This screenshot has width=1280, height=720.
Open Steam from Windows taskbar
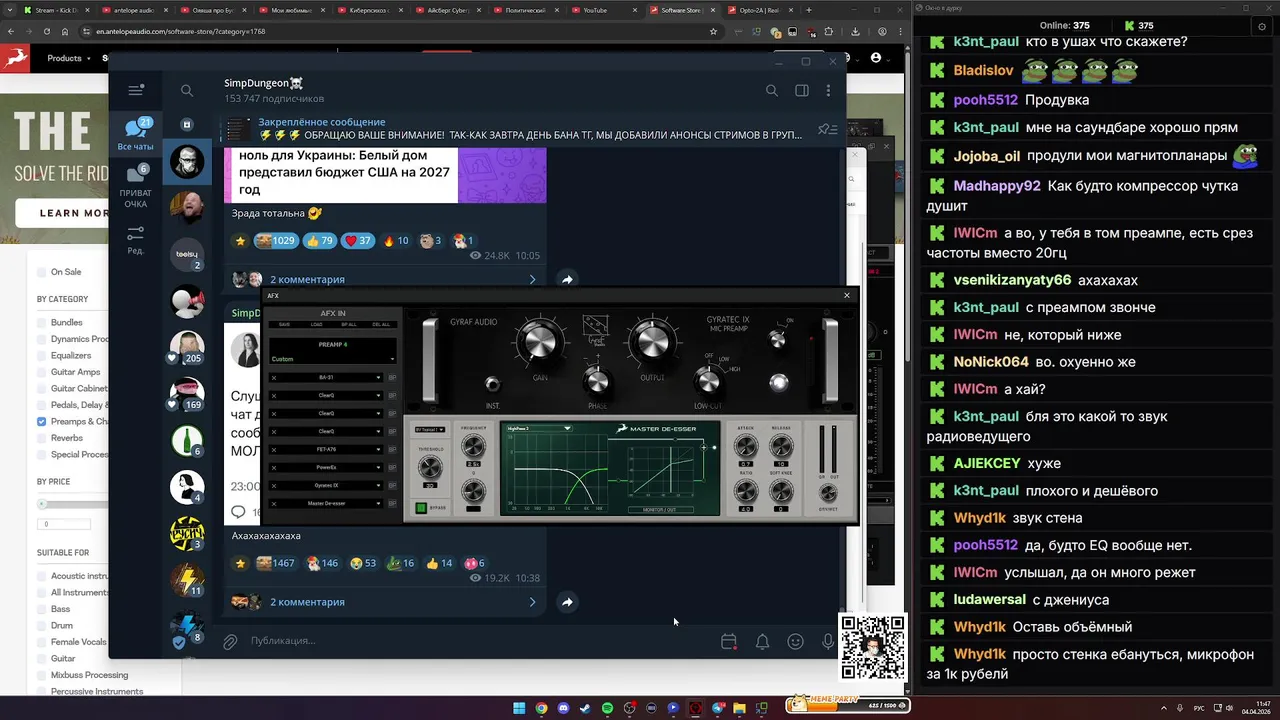pos(586,708)
